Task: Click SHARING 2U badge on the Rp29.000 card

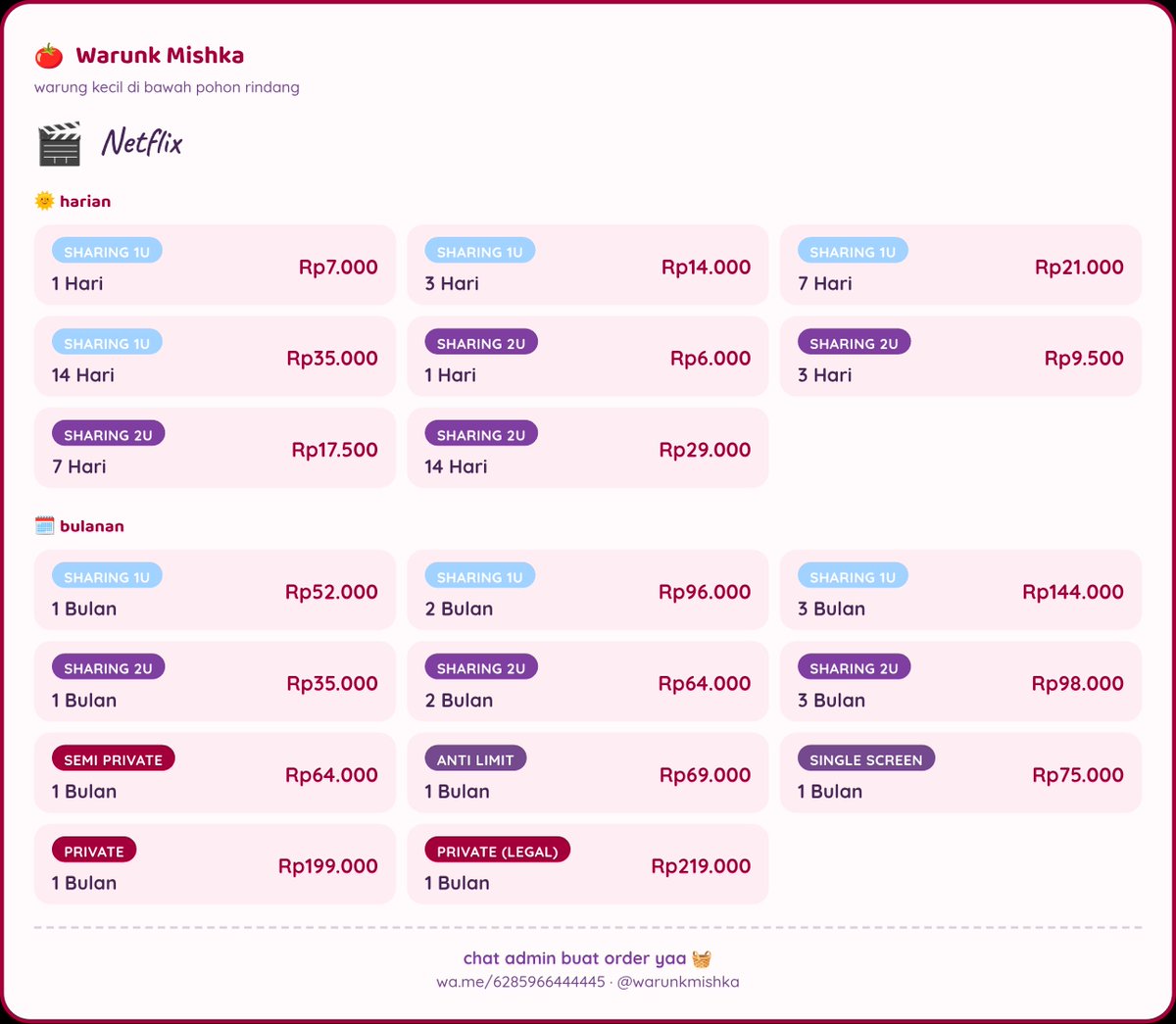Action: (481, 434)
